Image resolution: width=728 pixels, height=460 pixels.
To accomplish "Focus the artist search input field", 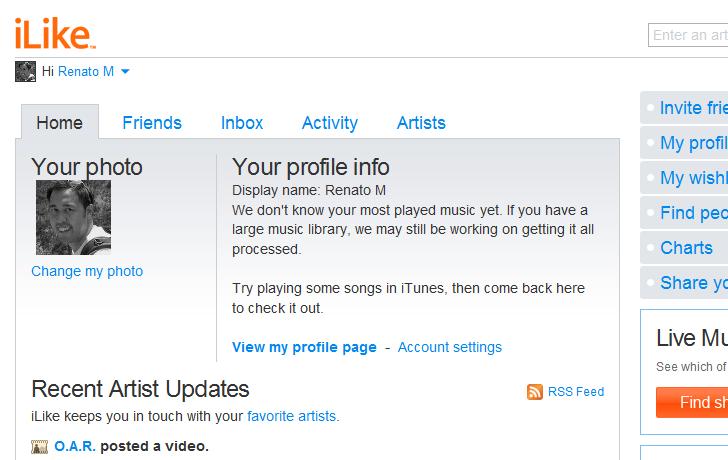I will tap(690, 35).
